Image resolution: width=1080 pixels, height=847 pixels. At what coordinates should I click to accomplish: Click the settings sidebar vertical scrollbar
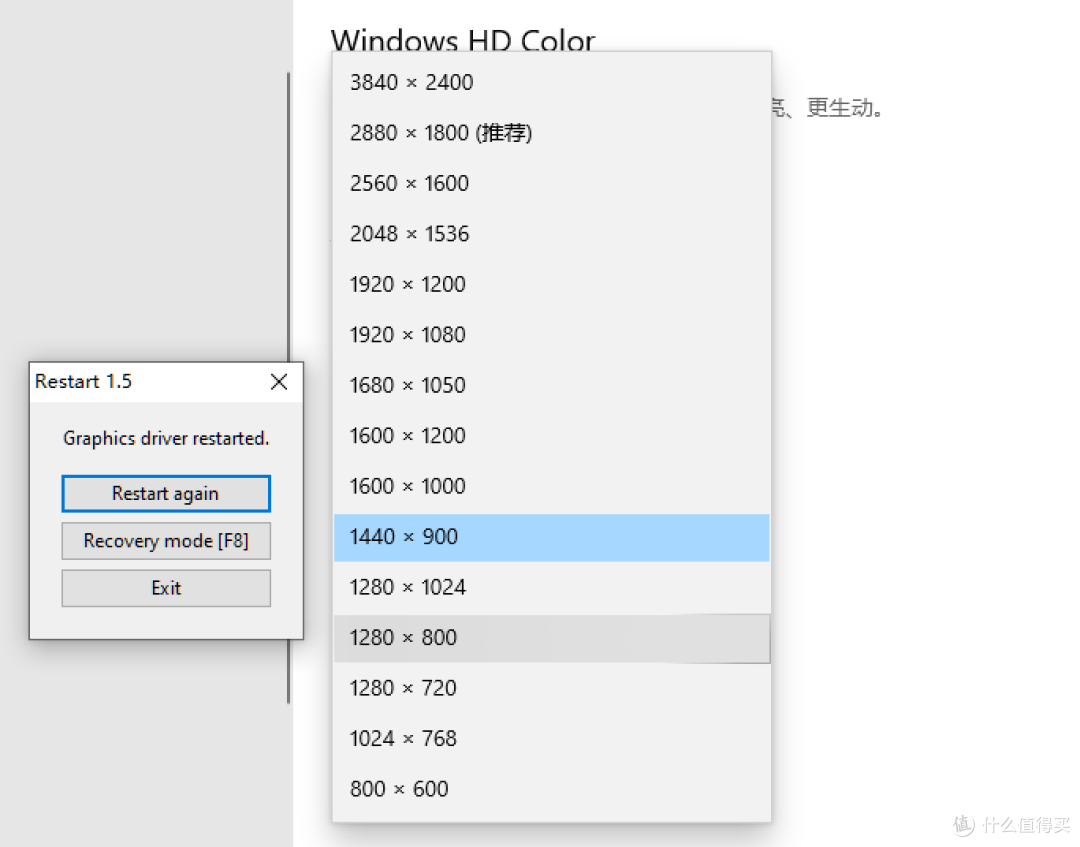pos(288,217)
